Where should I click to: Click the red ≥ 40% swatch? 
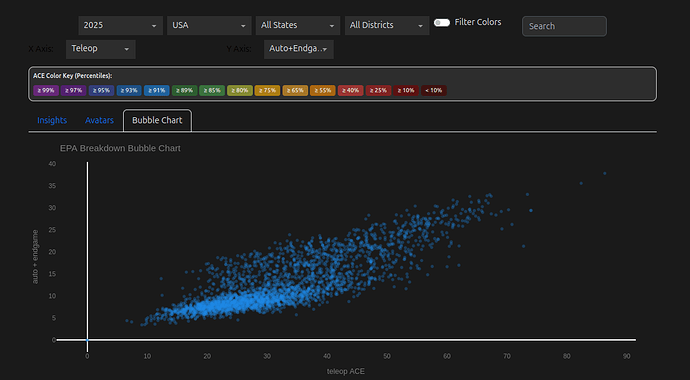point(351,91)
